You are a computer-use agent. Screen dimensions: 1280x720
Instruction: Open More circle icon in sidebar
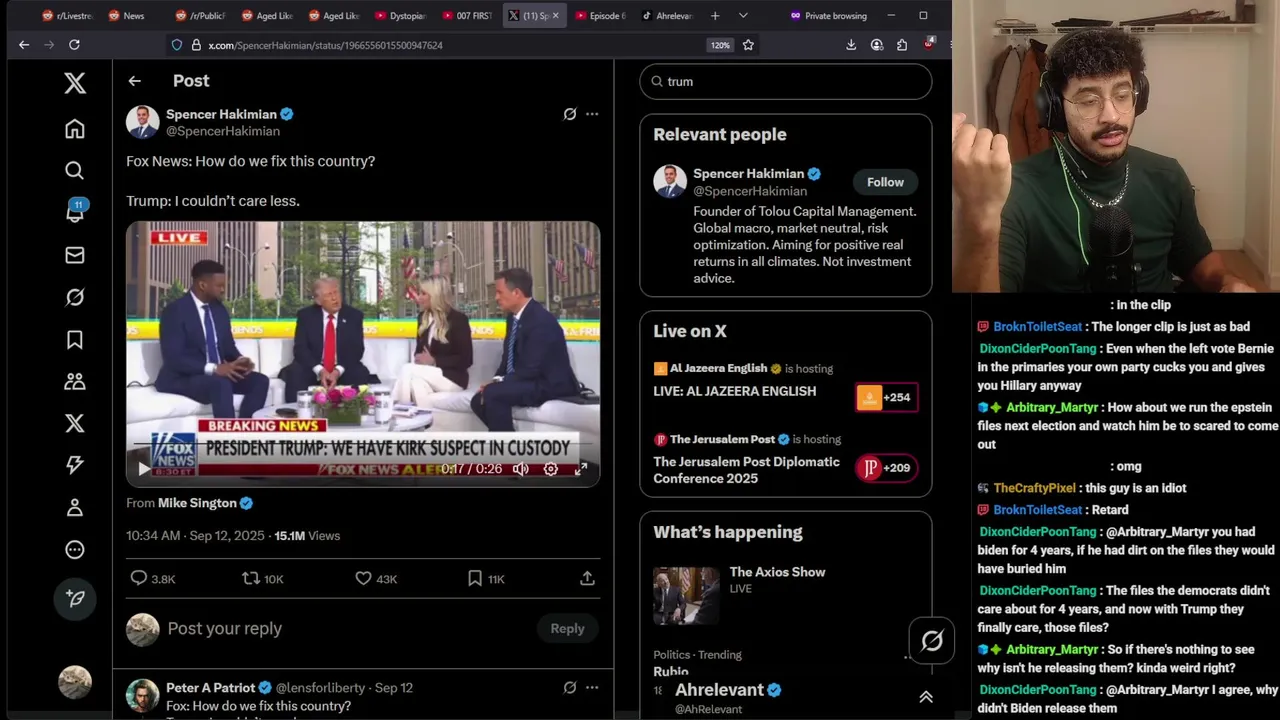pos(75,549)
